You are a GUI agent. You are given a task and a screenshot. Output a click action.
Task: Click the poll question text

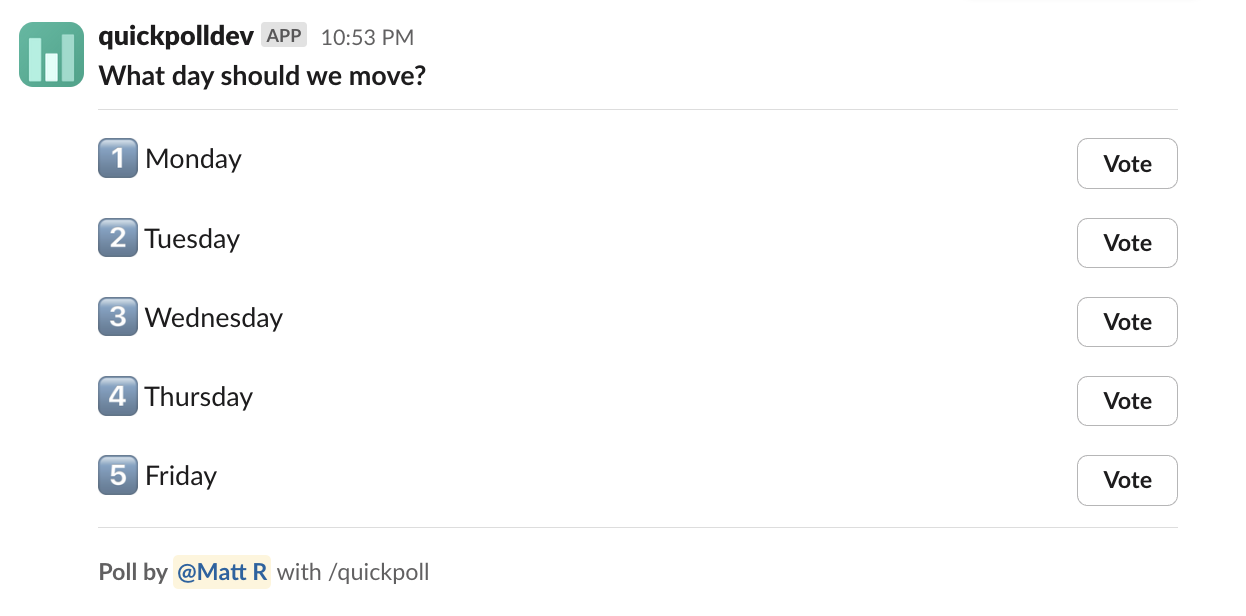[262, 75]
